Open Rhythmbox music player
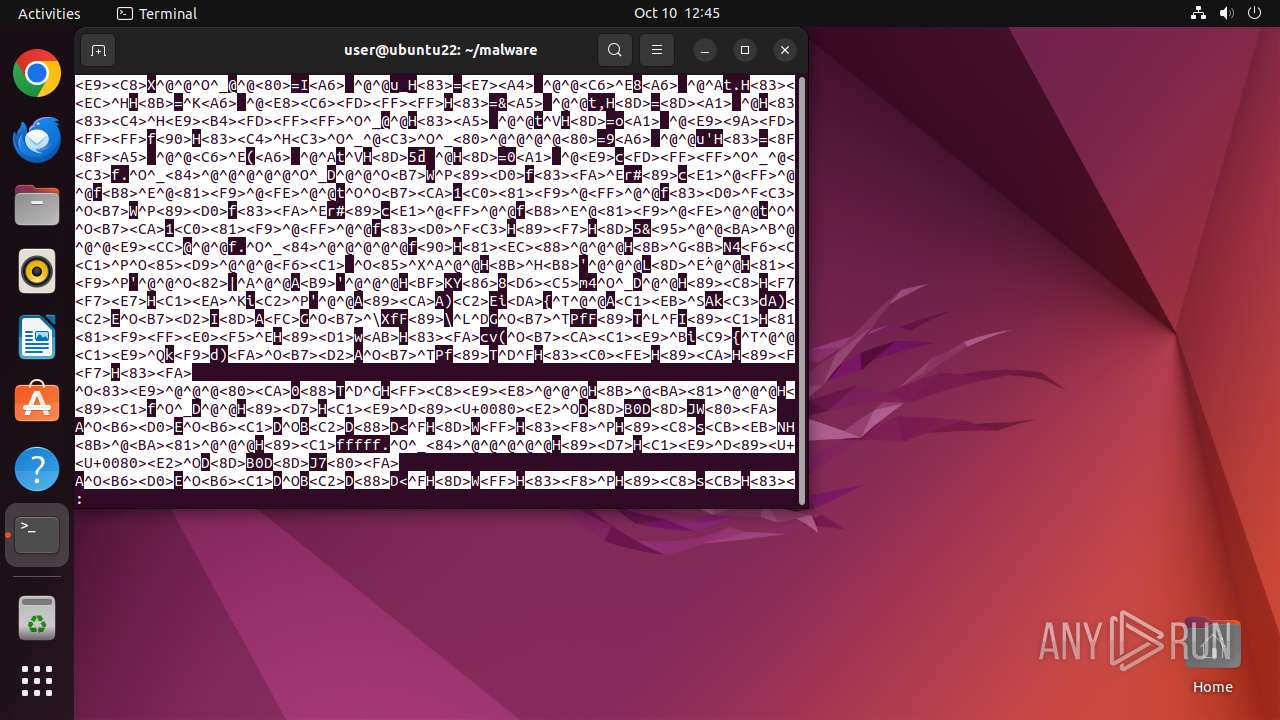Viewport: 1280px width, 720px height. coord(37,271)
